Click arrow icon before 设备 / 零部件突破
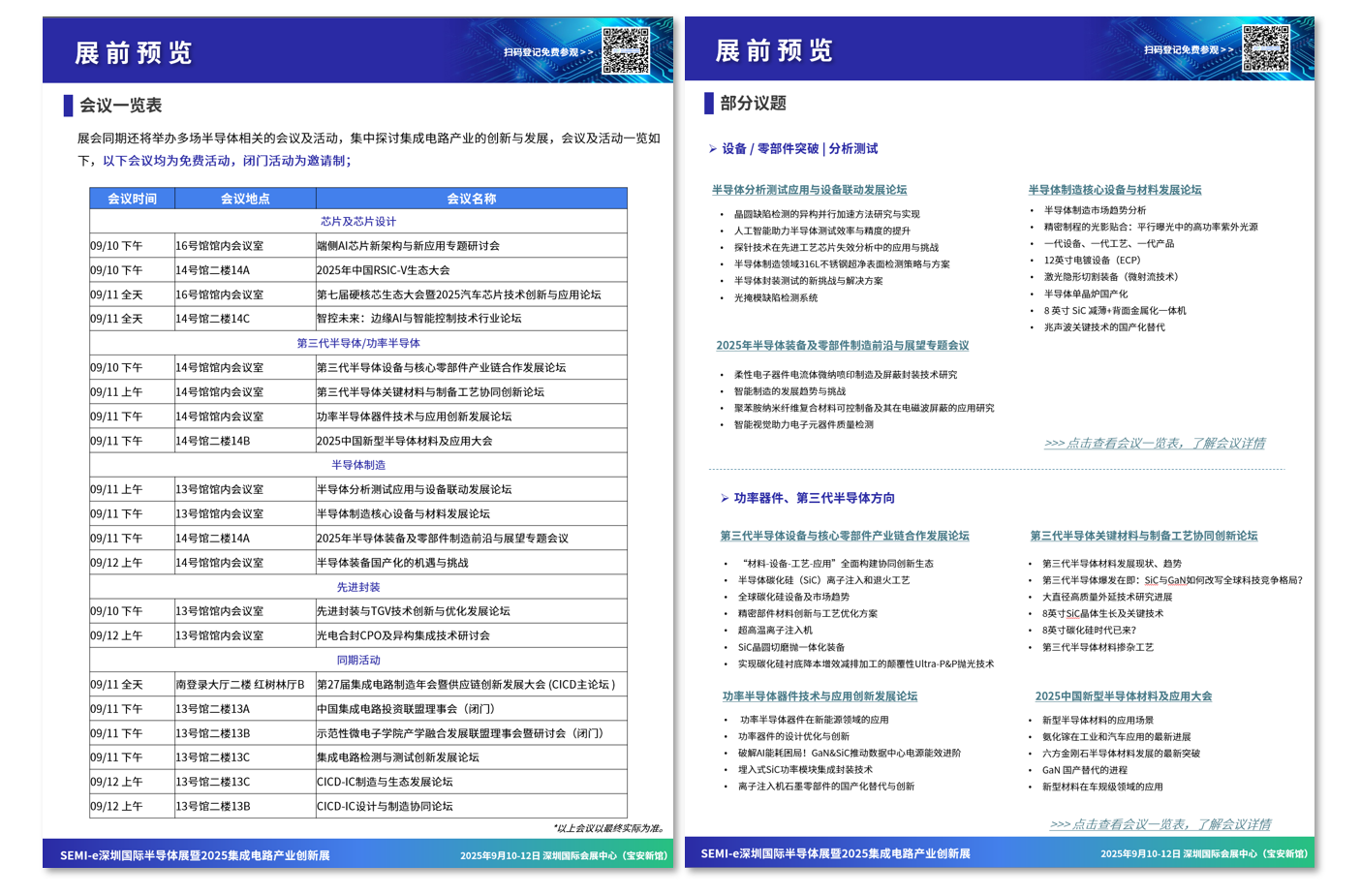Viewport: 1361px width, 896px height. (713, 149)
